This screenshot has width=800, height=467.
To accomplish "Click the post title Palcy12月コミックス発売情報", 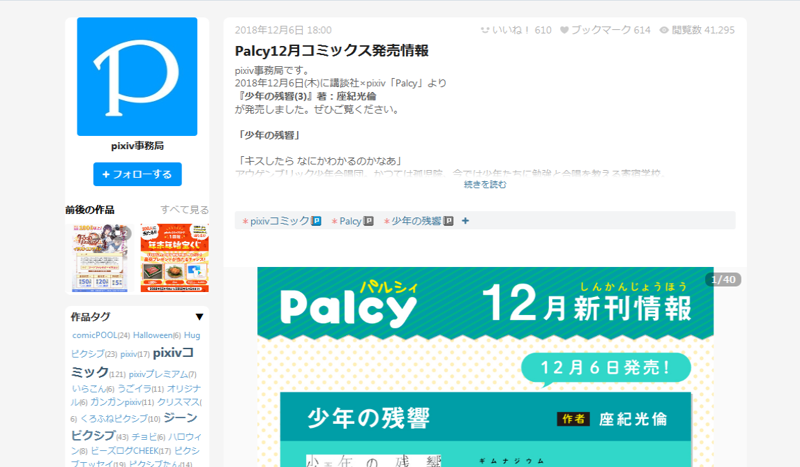I will pyautogui.click(x=332, y=51).
